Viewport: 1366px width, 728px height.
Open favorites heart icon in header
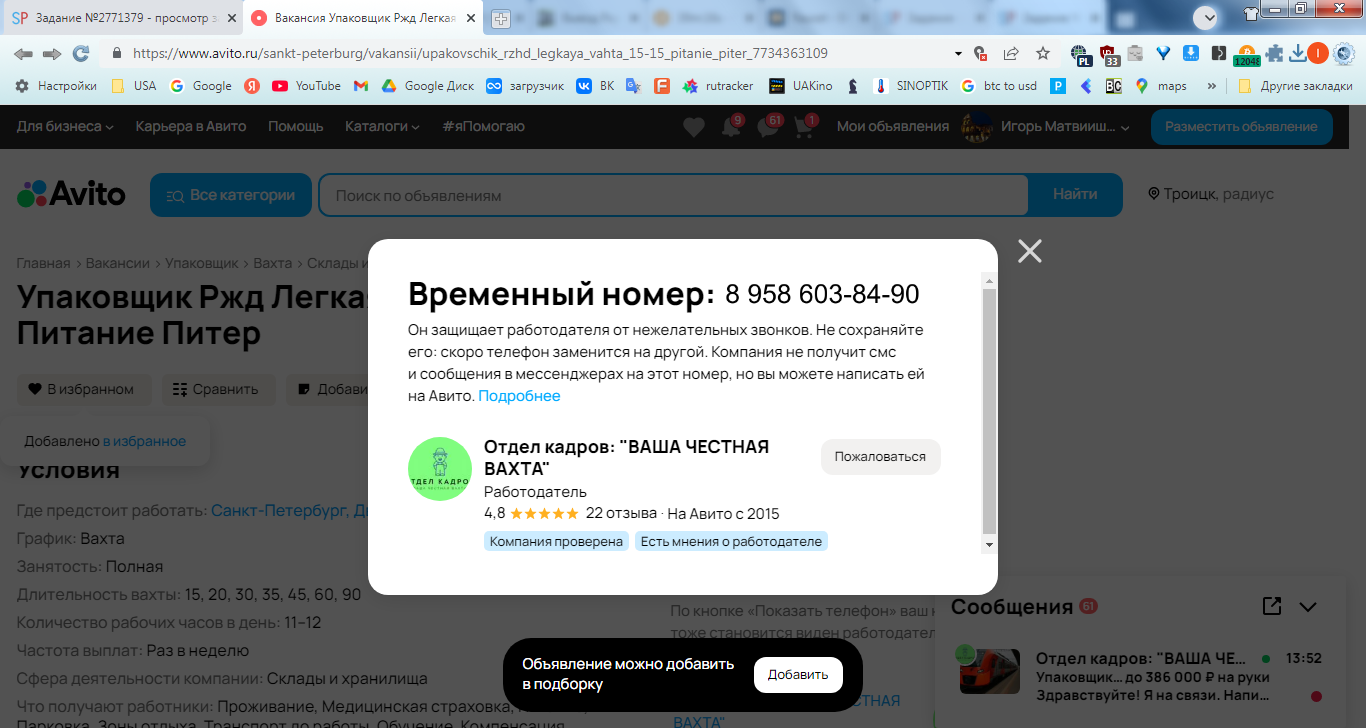pyautogui.click(x=693, y=127)
